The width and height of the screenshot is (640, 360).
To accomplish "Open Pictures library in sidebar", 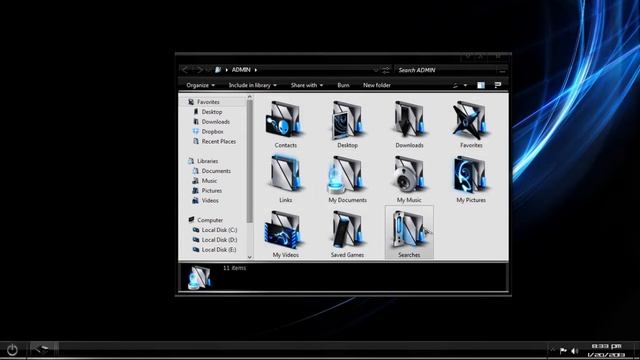I will pyautogui.click(x=207, y=191).
